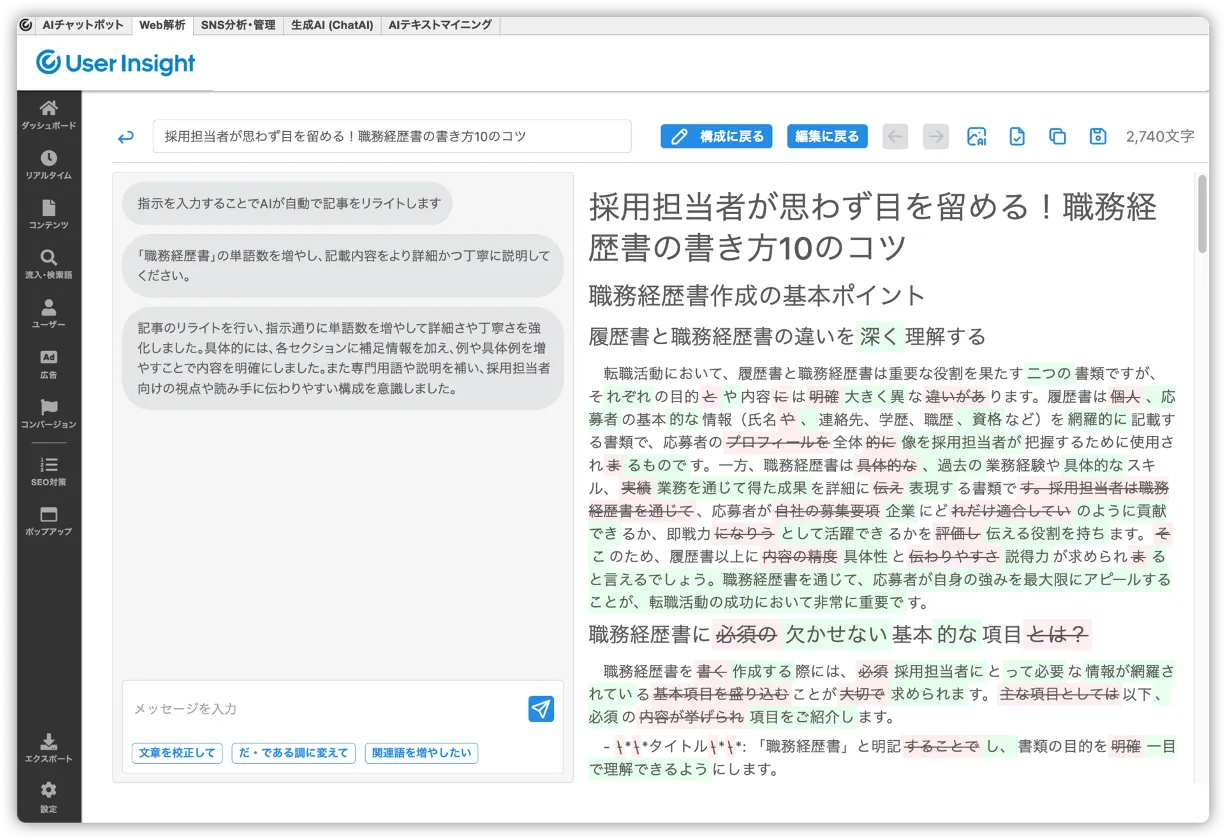Open リアルタイム in the sidebar
The image size is (1226, 840).
pyautogui.click(x=48, y=165)
